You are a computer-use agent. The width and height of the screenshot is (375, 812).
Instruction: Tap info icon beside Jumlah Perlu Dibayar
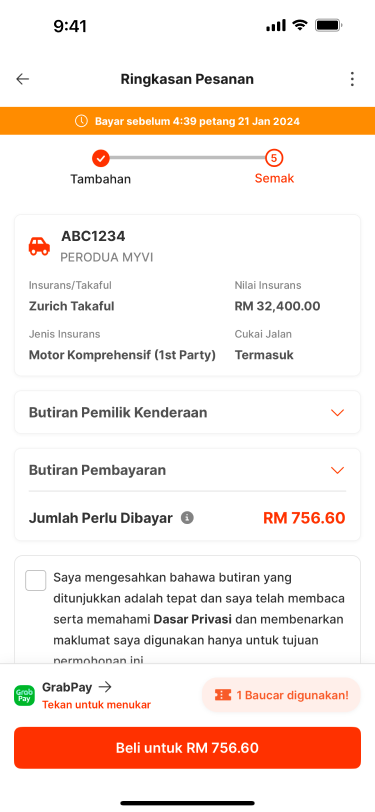pos(188,517)
